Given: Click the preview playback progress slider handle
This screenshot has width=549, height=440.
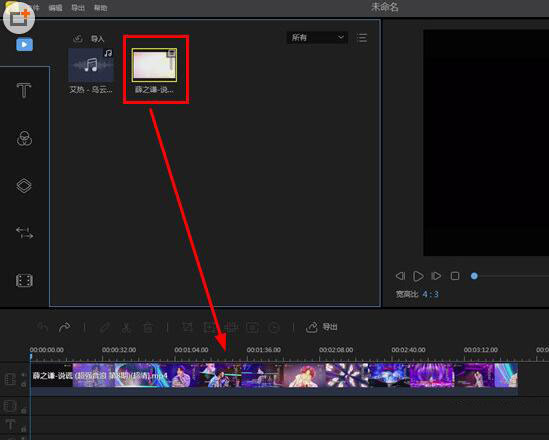Looking at the screenshot, I should click(x=474, y=276).
